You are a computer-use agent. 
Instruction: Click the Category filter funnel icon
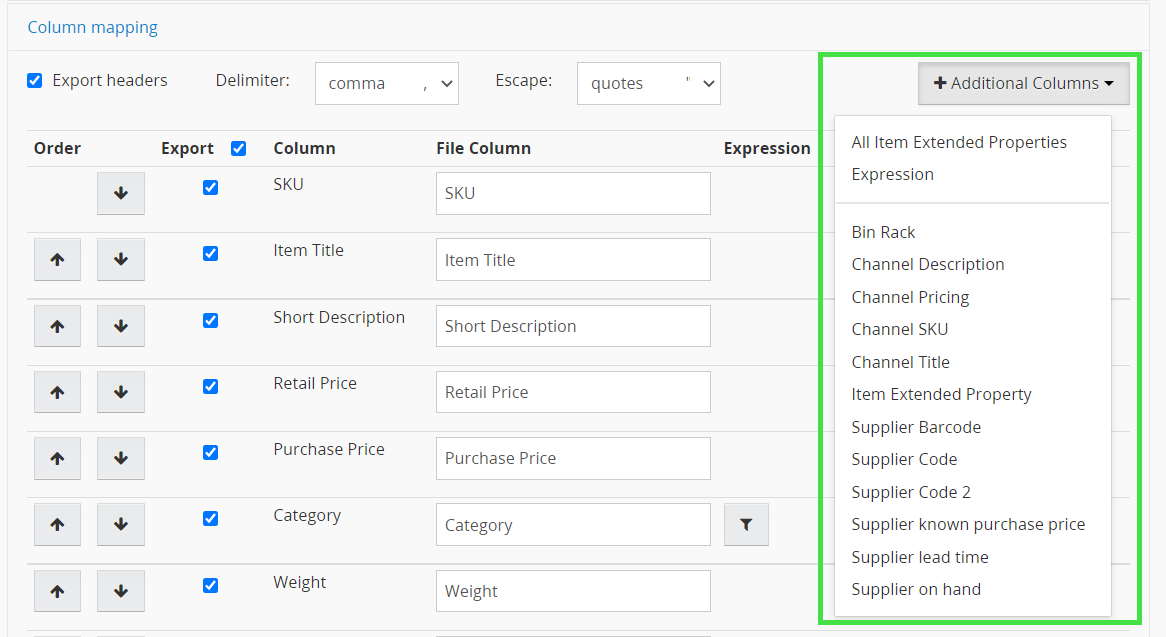[x=746, y=525]
